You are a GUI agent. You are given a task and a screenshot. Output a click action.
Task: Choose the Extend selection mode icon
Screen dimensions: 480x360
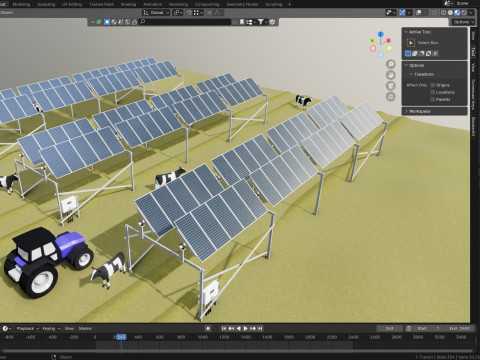point(415,53)
